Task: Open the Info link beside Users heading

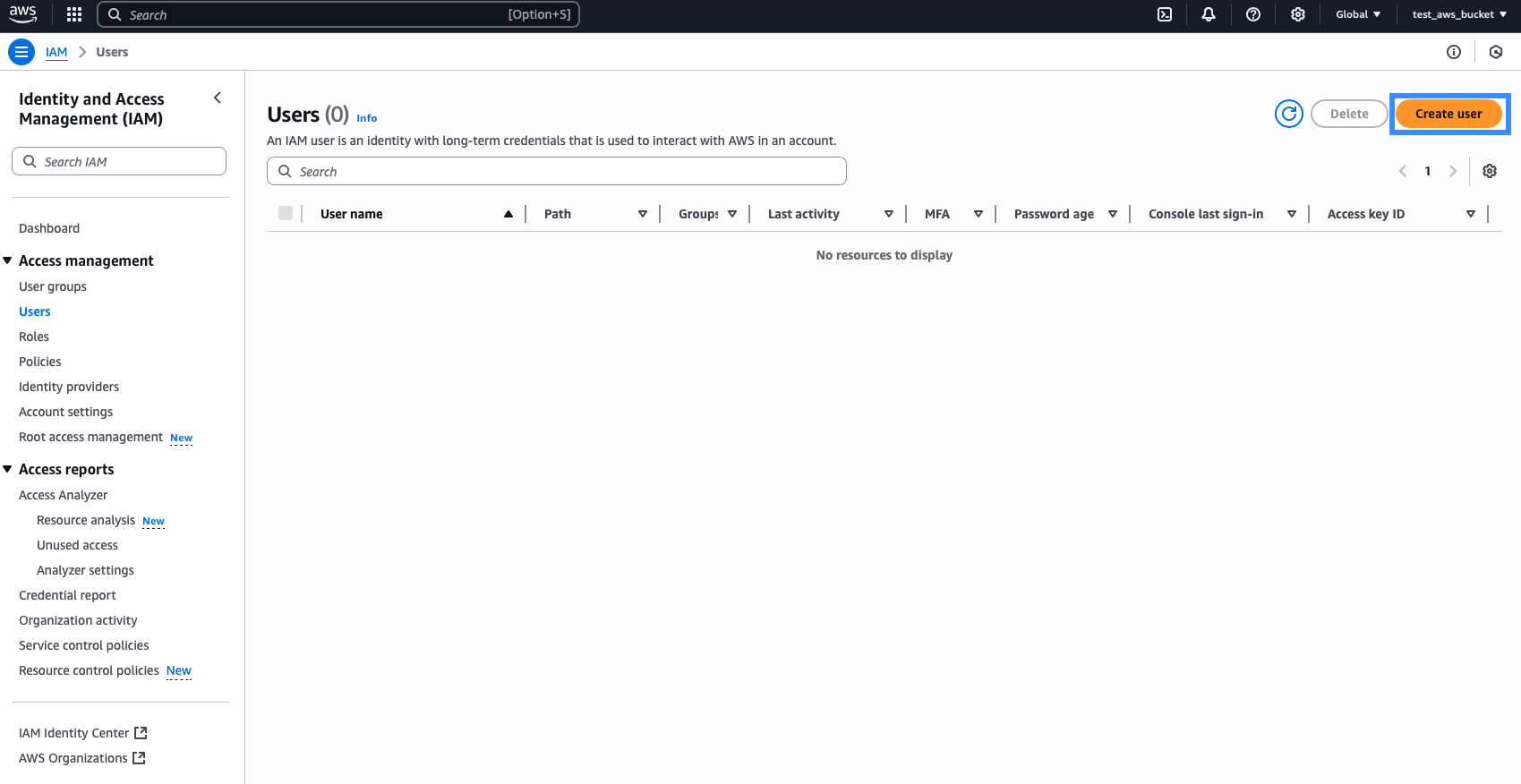Action: pos(367,118)
